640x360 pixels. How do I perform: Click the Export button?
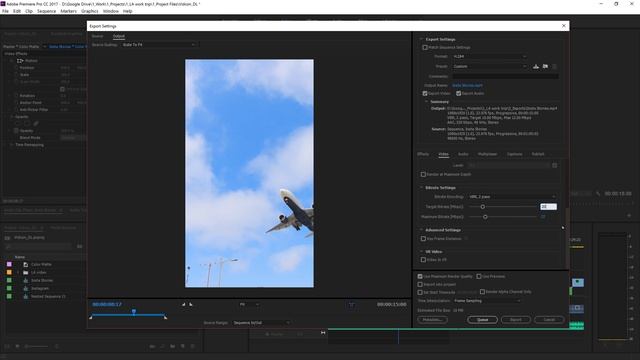516,320
